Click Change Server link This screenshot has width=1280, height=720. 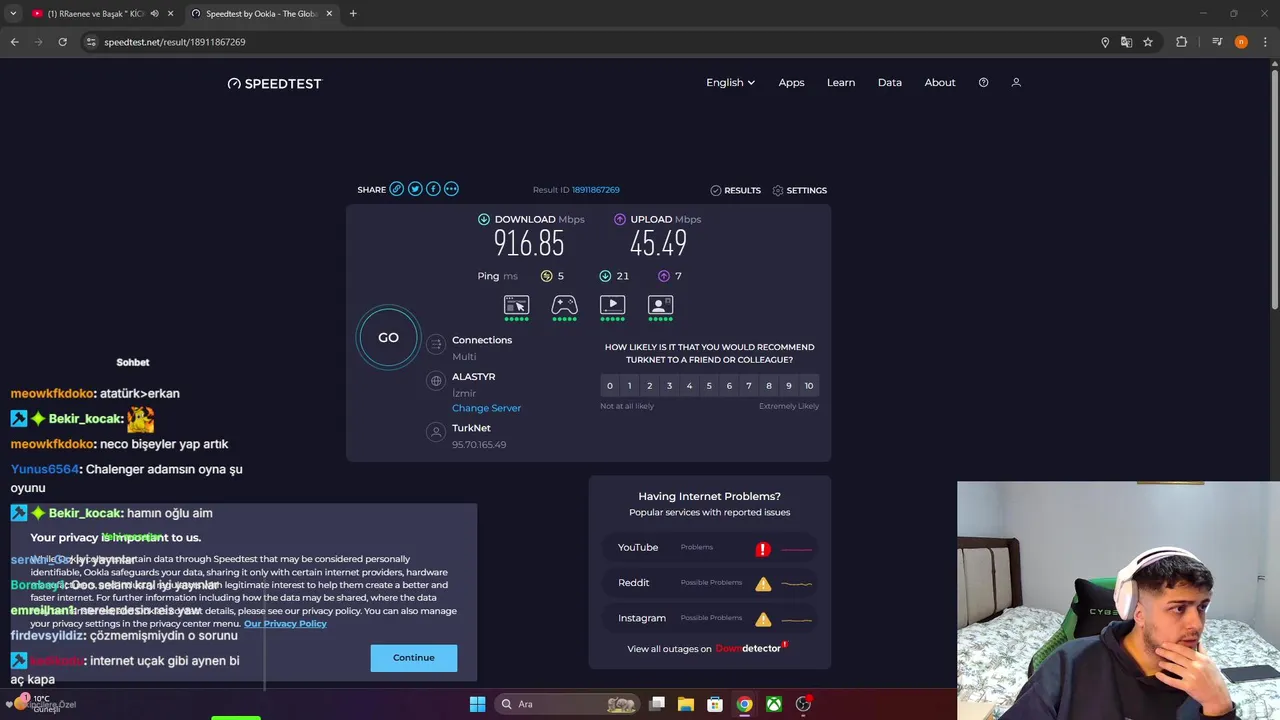point(486,408)
